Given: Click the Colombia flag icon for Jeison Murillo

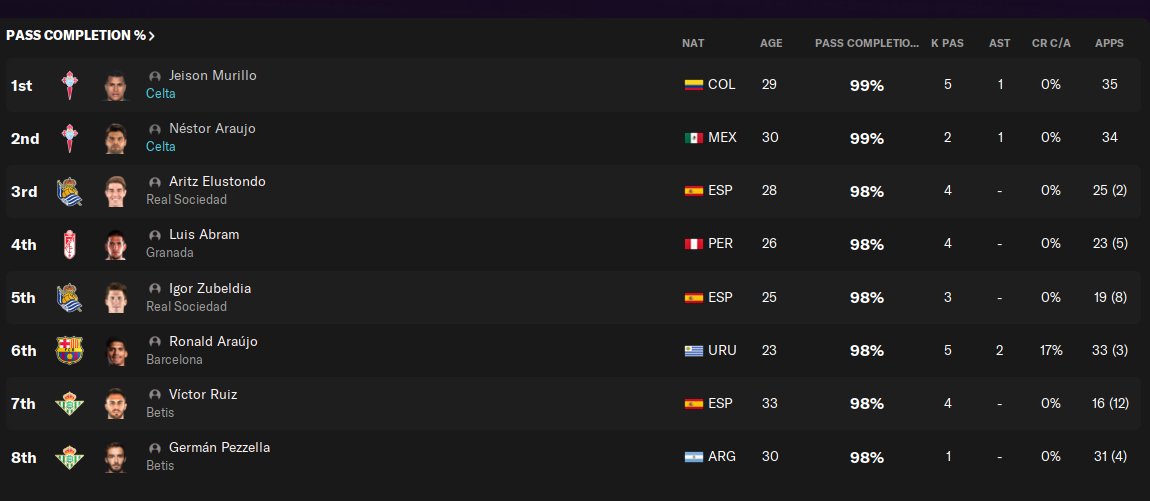Looking at the screenshot, I should 693,85.
